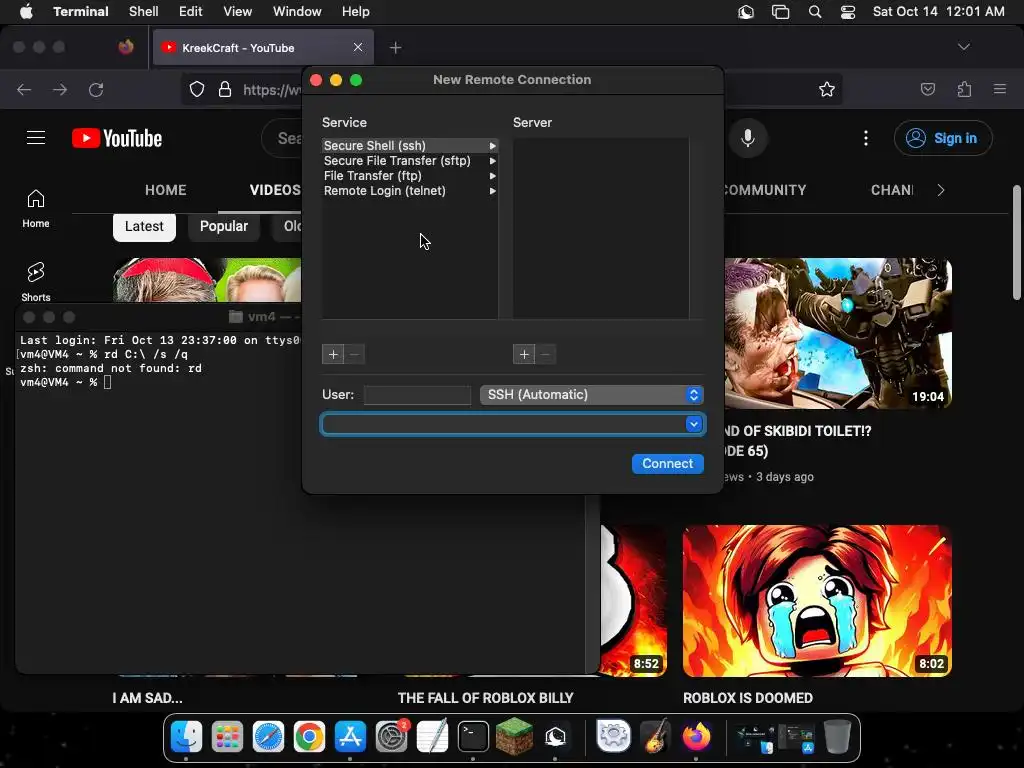Select Secure Shell (ssh) service
The width and height of the screenshot is (1024, 768).
tap(409, 146)
